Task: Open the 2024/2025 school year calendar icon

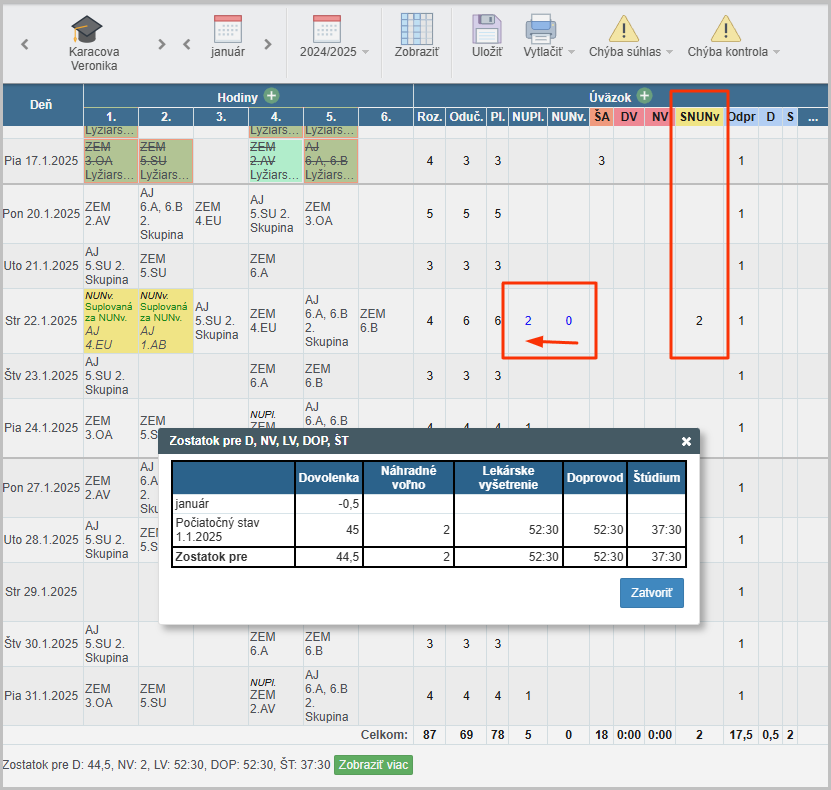Action: pos(327,29)
